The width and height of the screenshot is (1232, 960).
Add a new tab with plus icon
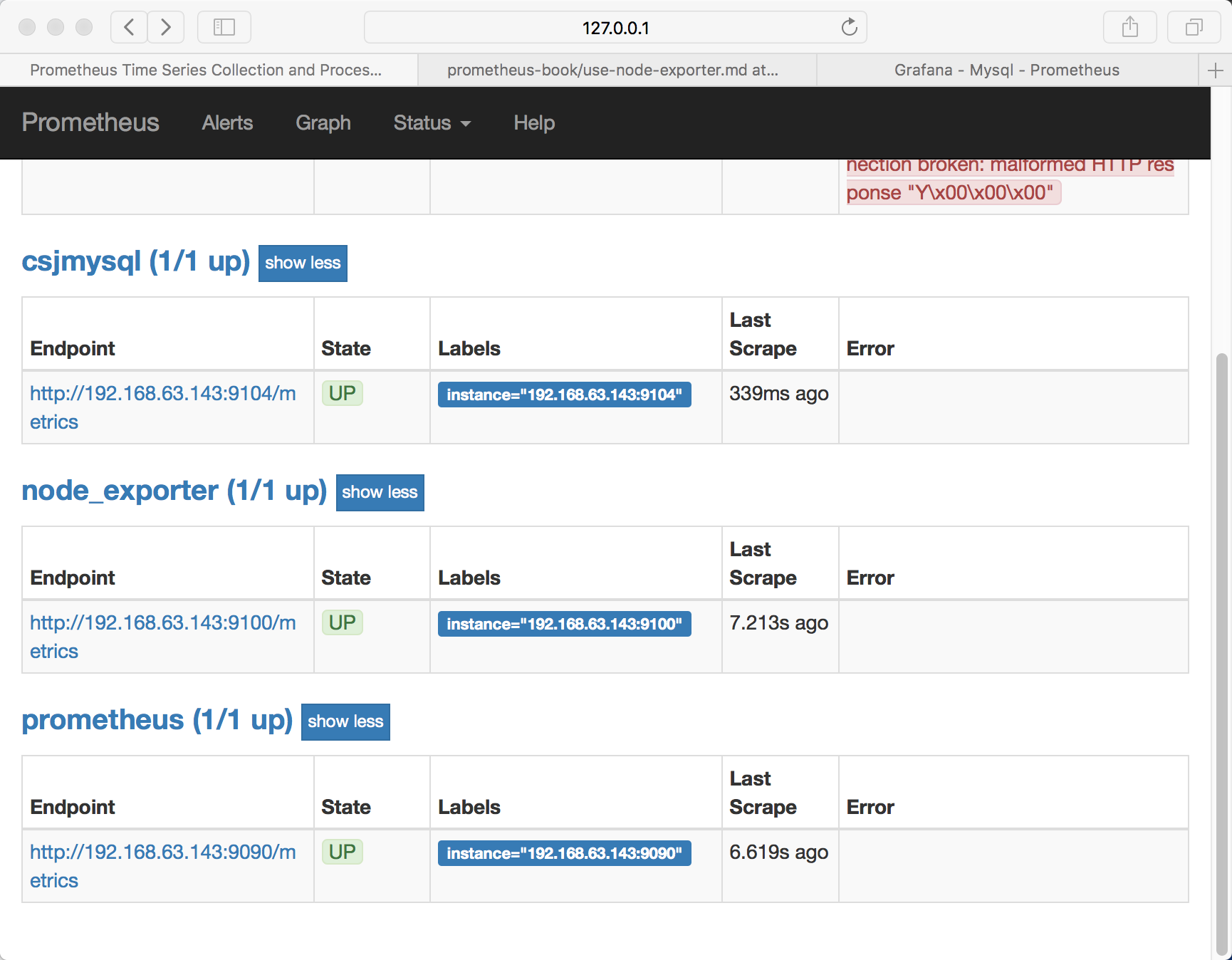point(1216,70)
